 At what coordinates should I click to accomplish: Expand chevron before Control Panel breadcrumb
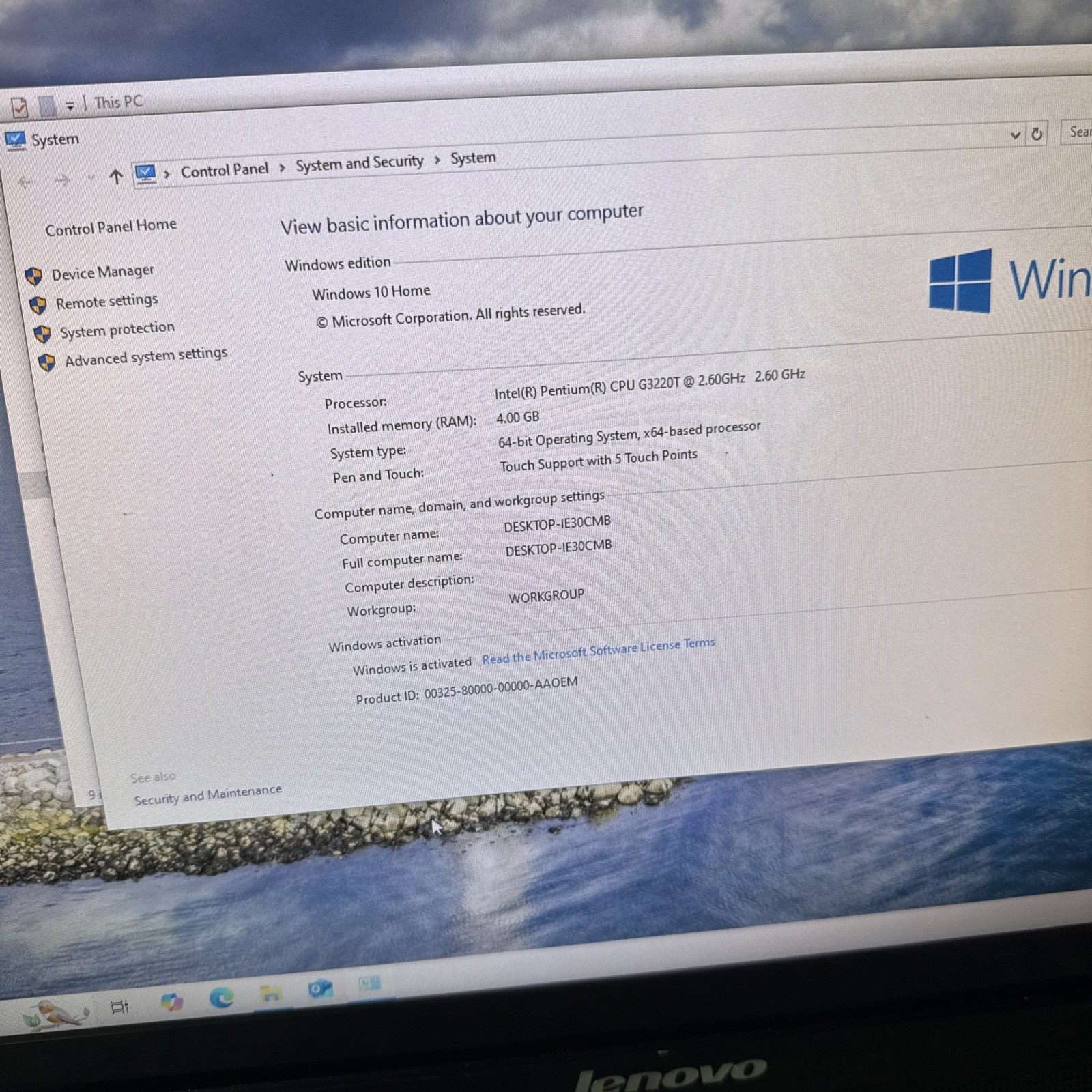167,174
